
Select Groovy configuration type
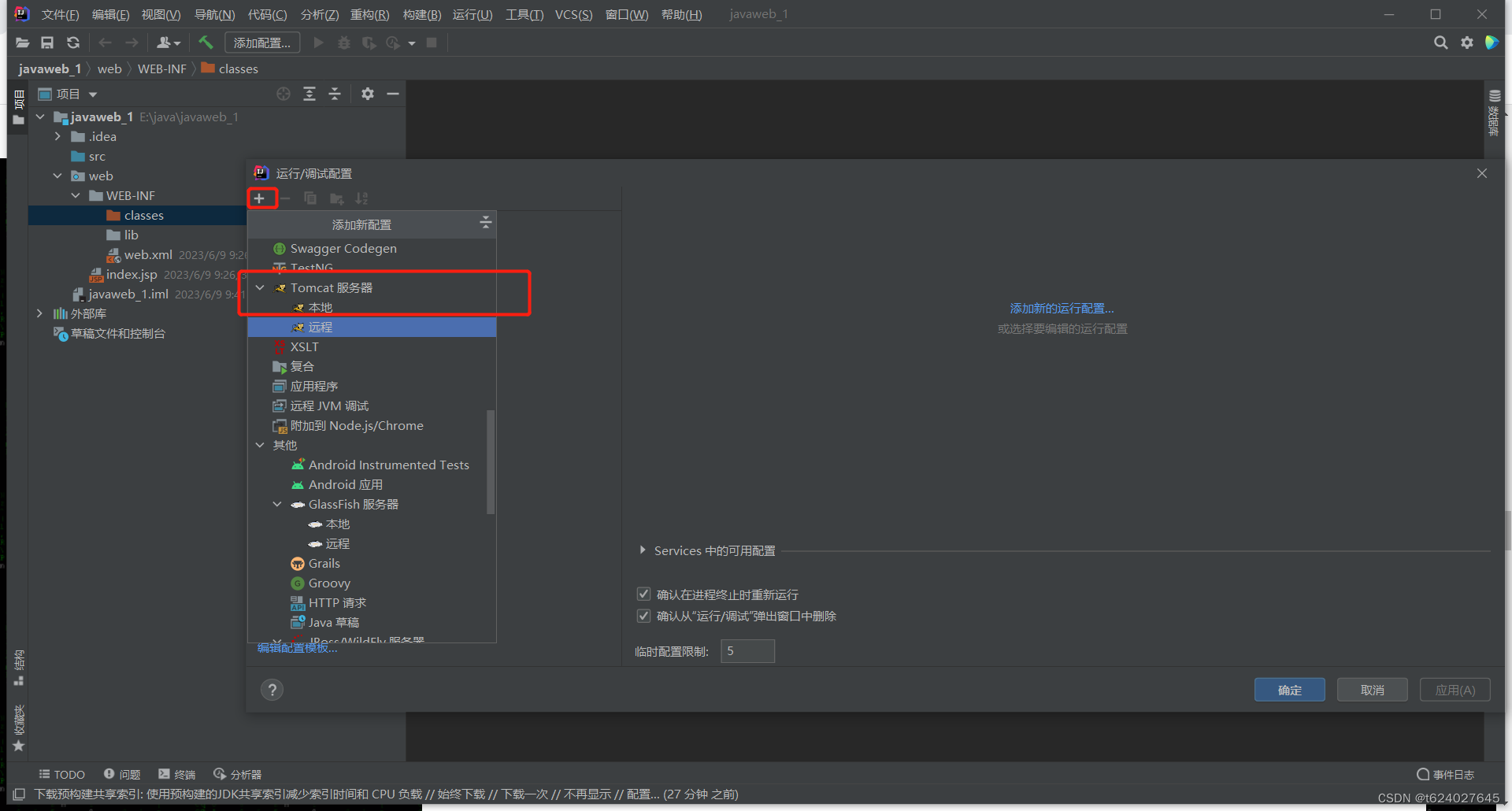click(x=372, y=583)
